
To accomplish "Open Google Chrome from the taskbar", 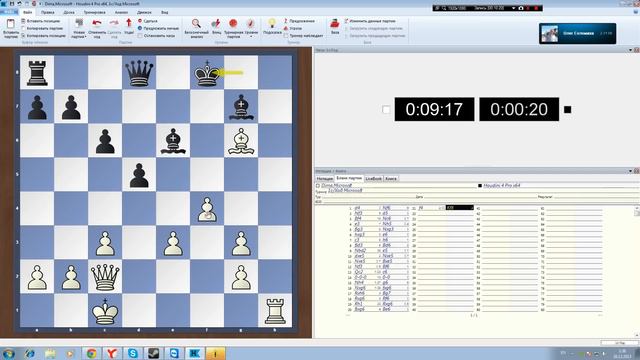I will tap(91, 353).
